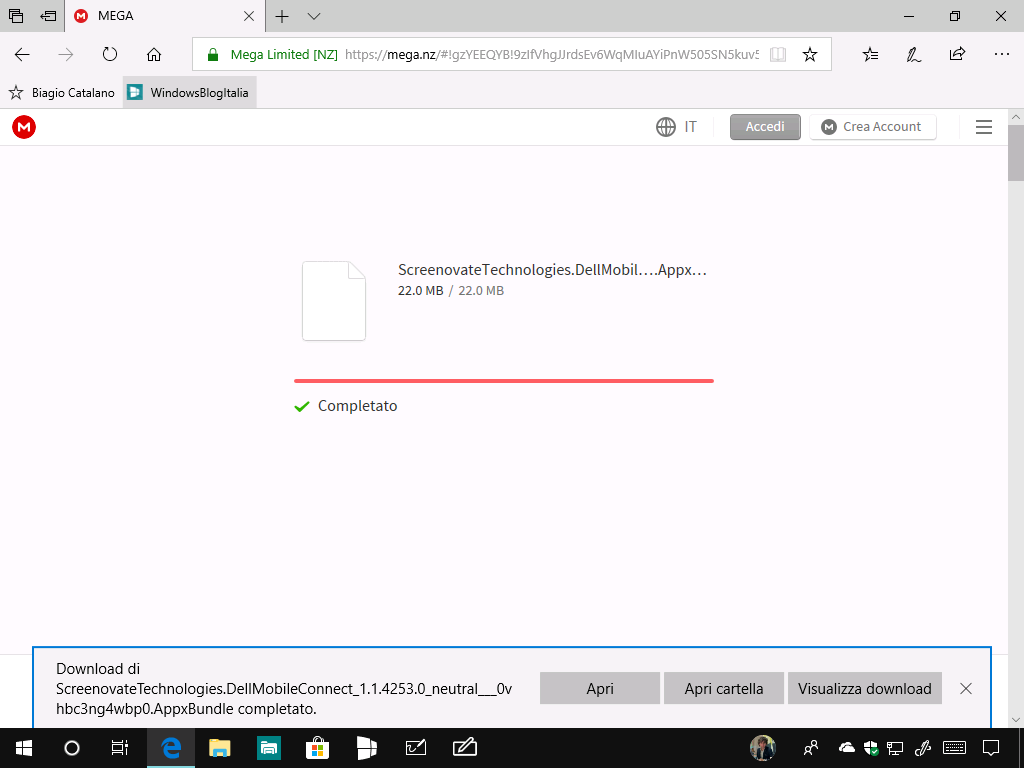This screenshot has width=1024, height=768.
Task: Open Windows Ink Workspace tray icon
Action: tap(923, 748)
